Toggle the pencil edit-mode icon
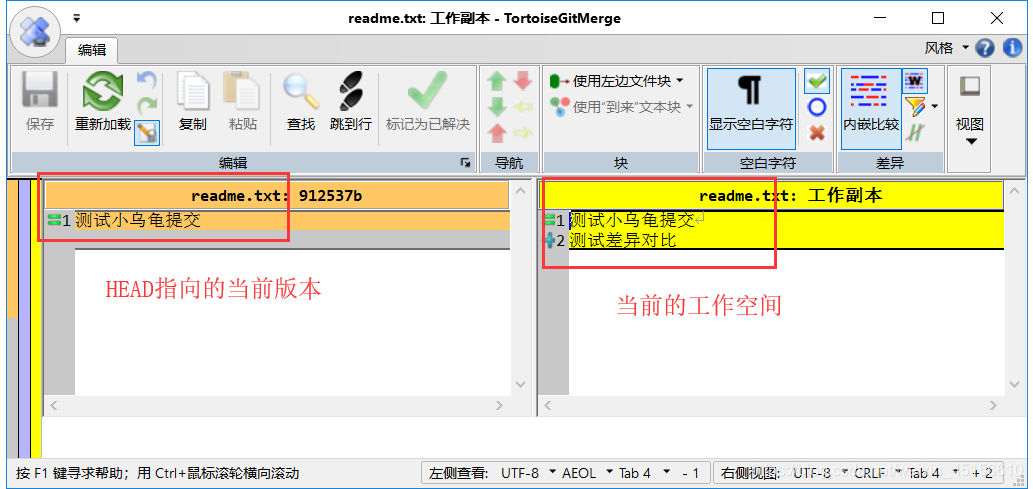This screenshot has height=489, width=1033. pyautogui.click(x=146, y=132)
